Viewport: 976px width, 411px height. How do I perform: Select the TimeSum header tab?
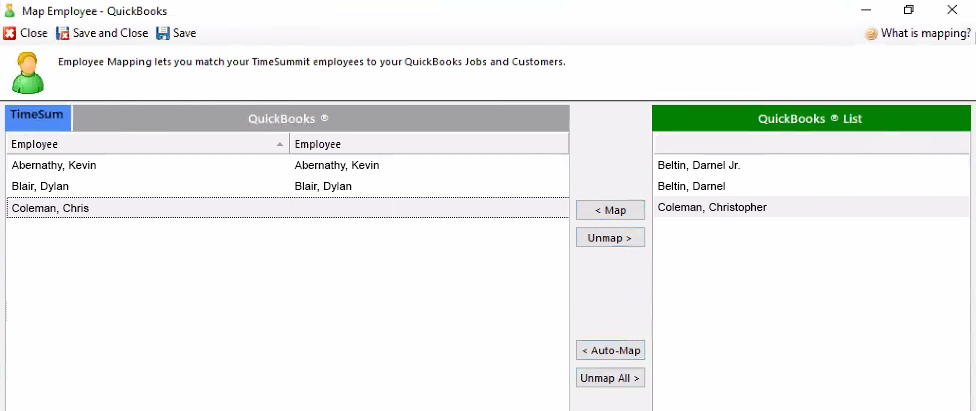39,118
